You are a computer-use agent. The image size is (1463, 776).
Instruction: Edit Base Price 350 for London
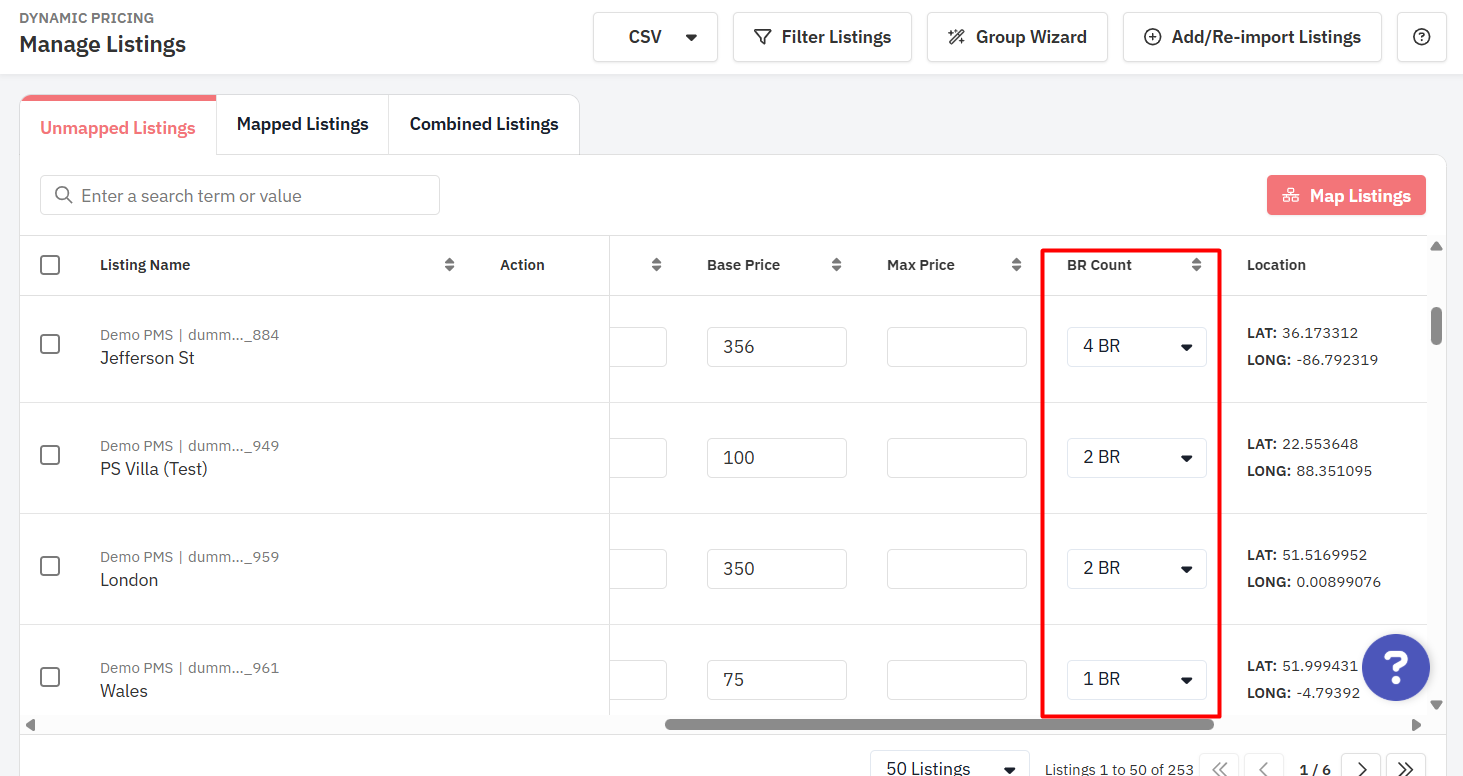pos(777,569)
